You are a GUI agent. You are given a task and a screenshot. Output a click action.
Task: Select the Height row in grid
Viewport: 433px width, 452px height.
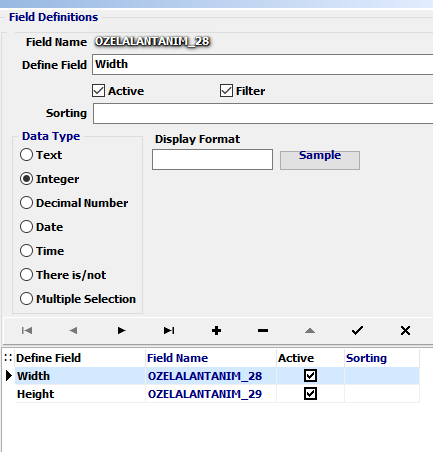[217, 394]
